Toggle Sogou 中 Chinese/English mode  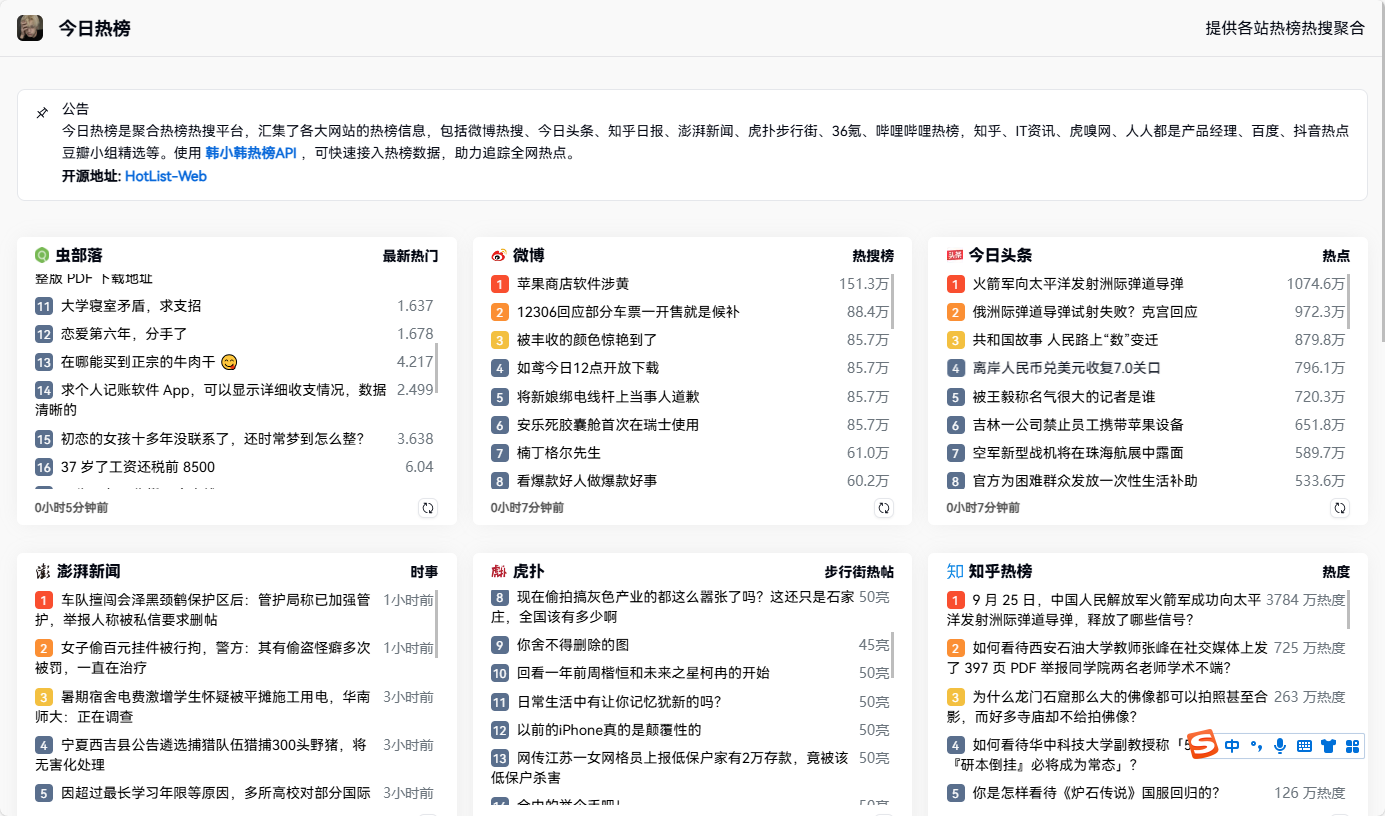(1232, 746)
